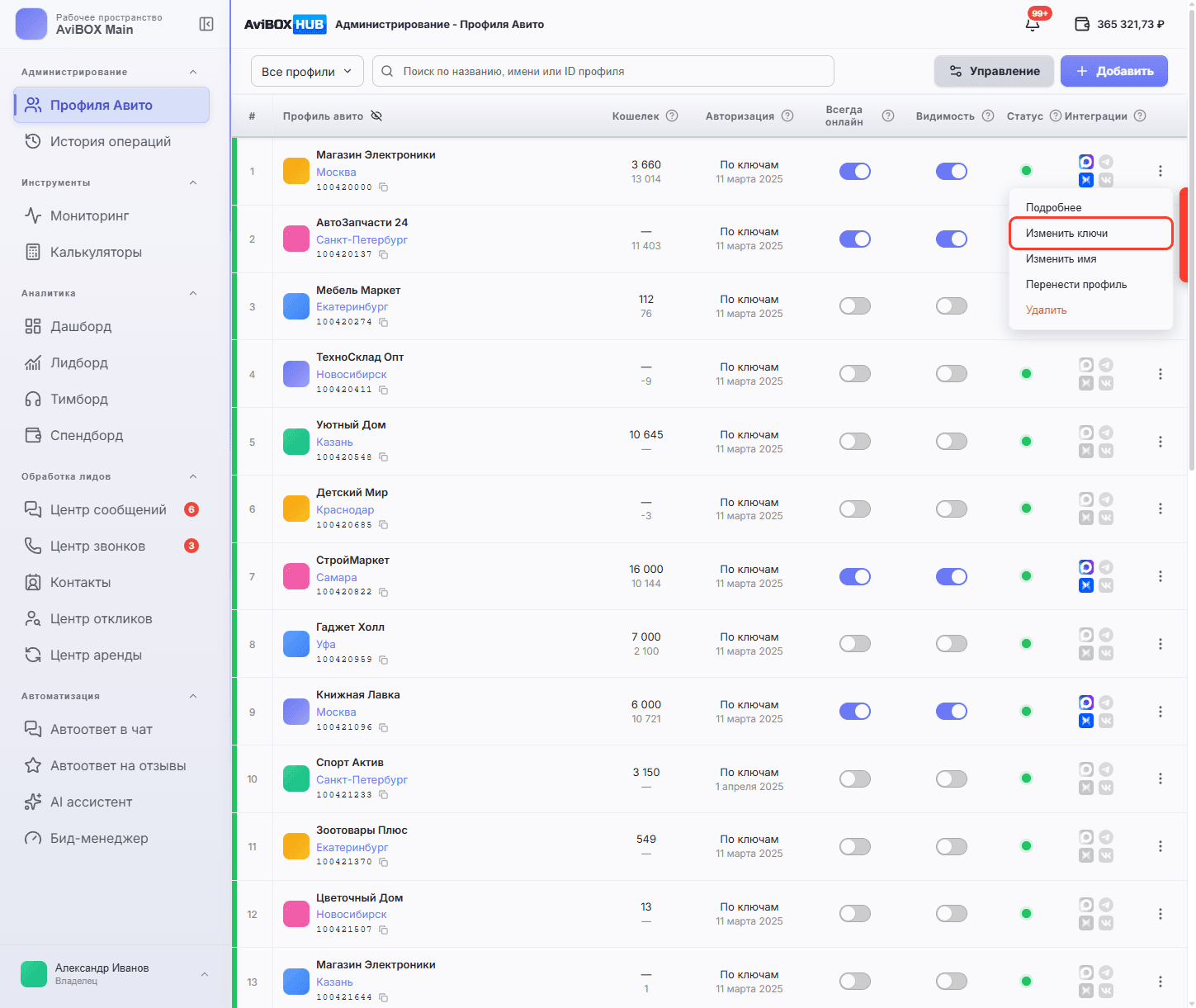The width and height of the screenshot is (1196, 1008).
Task: Click the Добавить button
Action: coord(1114,71)
